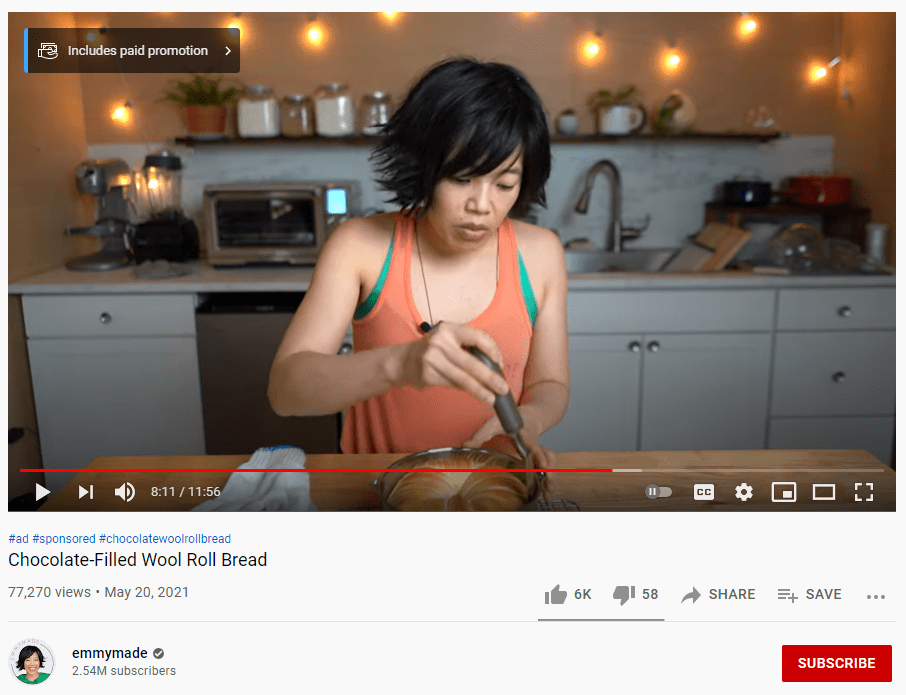Like the video with thumbs up
Screen dimensions: 906x695
(568, 594)
